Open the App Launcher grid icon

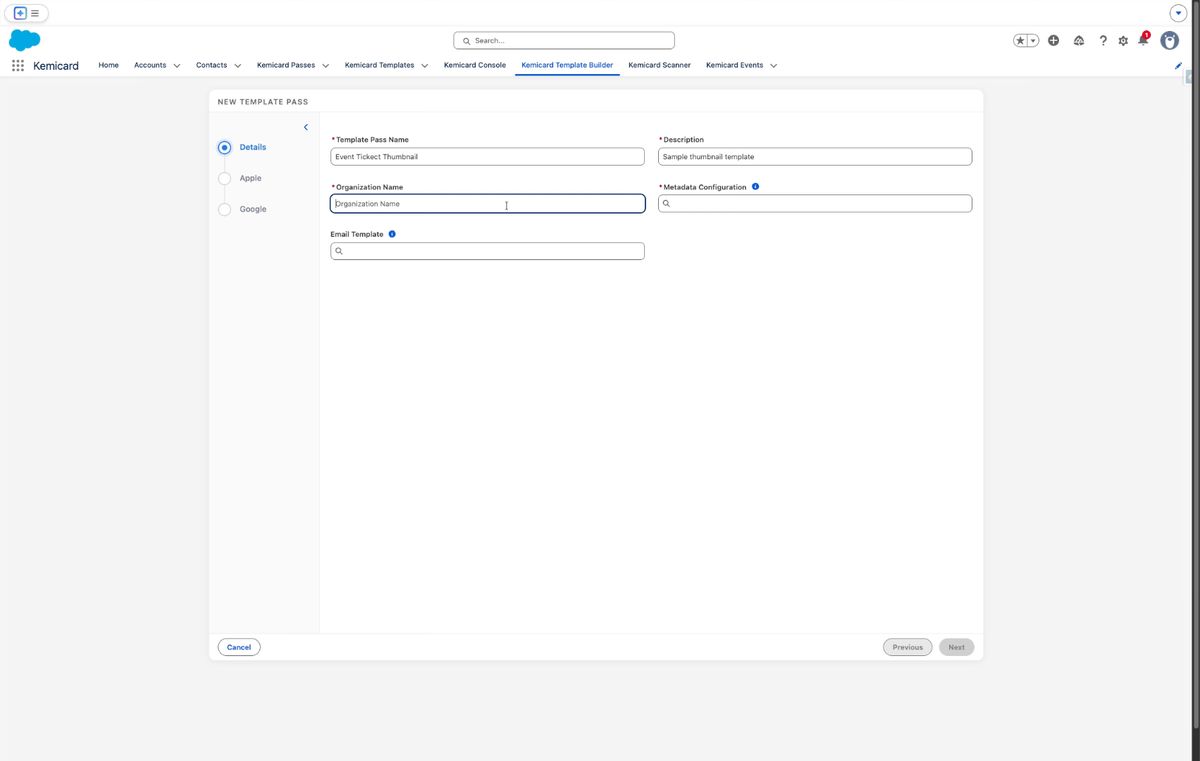(18, 65)
